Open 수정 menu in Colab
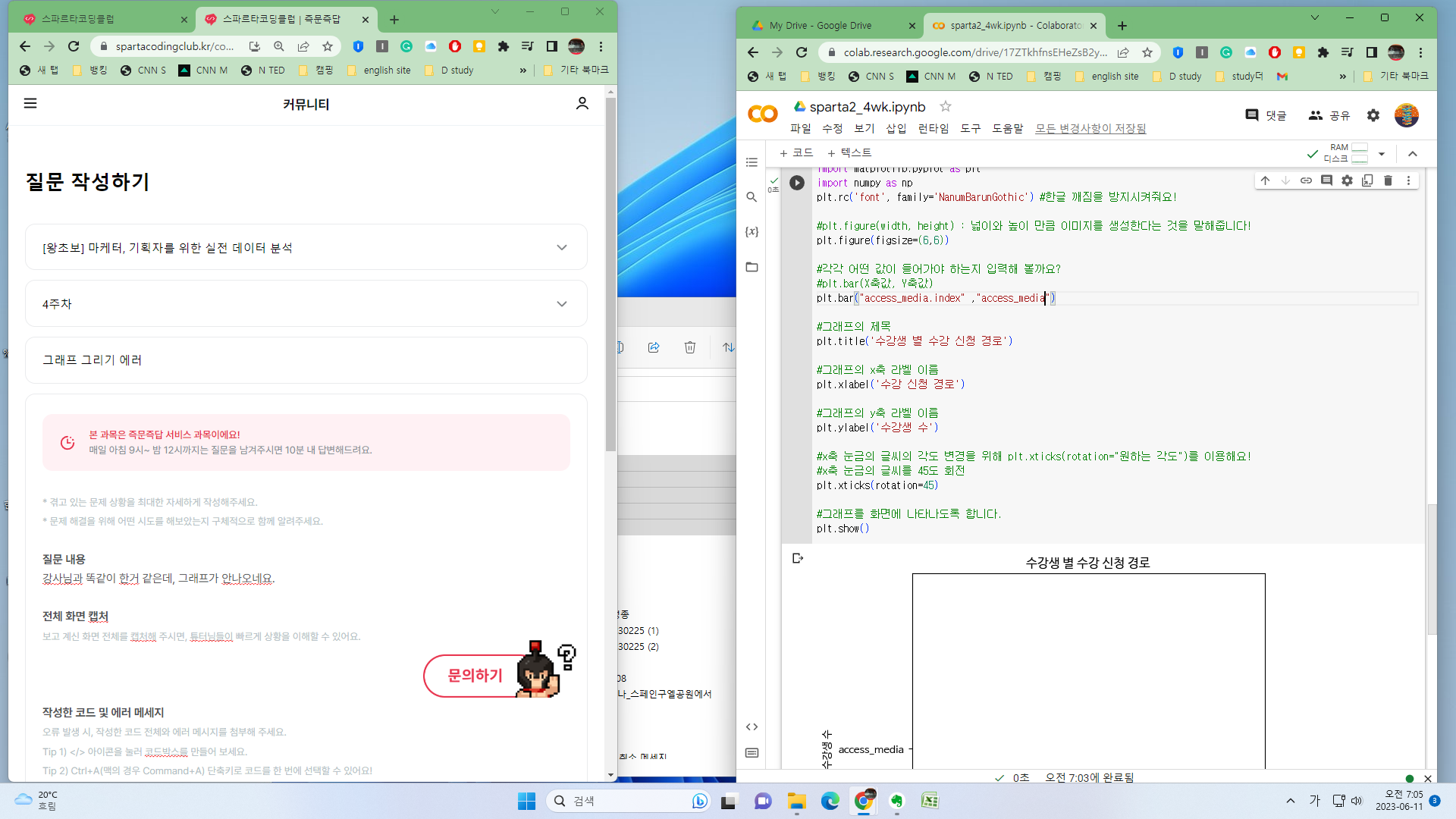Viewport: 1456px width, 819px height. pyautogui.click(x=832, y=128)
